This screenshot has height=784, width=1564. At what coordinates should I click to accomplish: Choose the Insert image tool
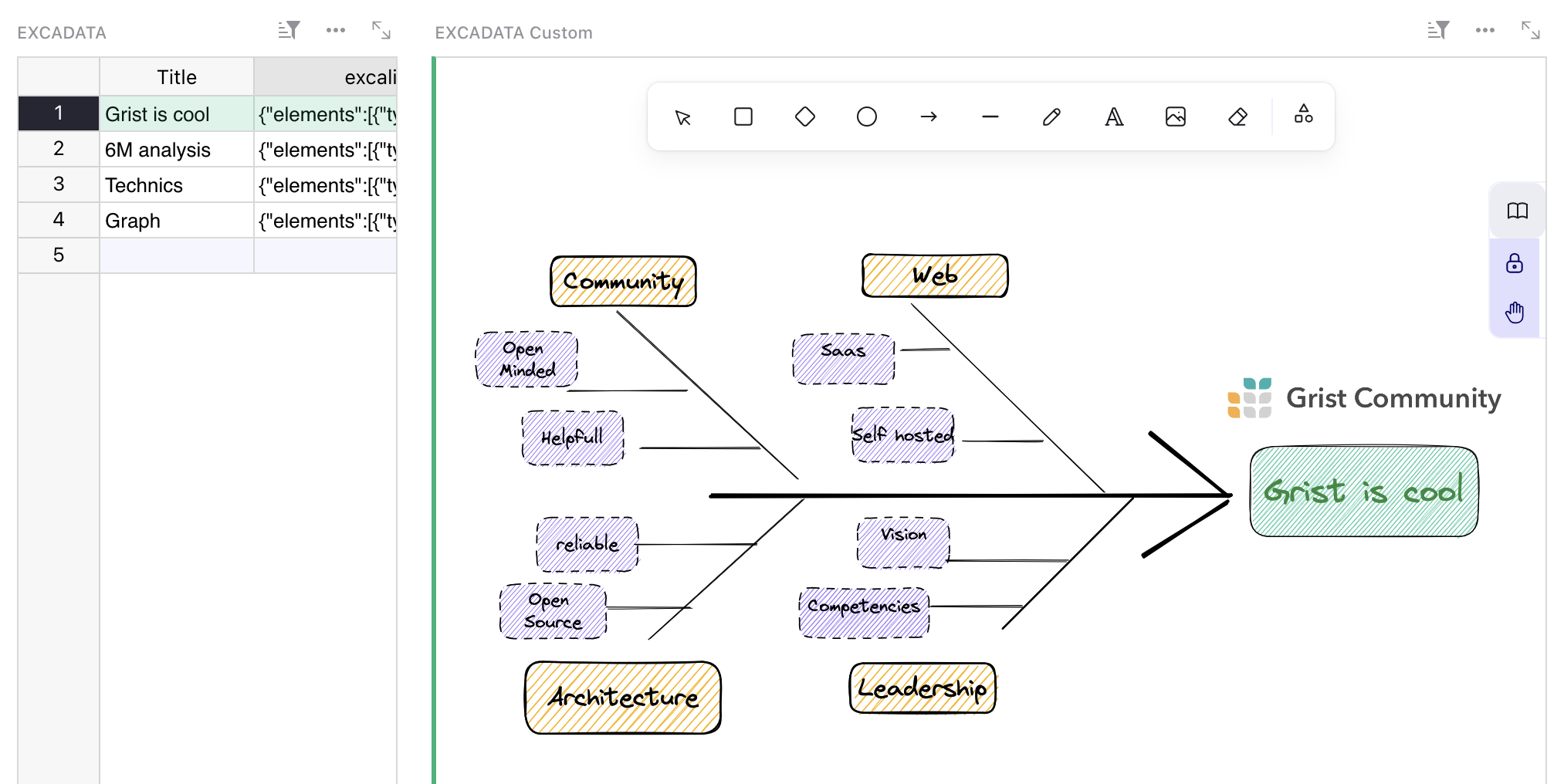coord(1175,117)
